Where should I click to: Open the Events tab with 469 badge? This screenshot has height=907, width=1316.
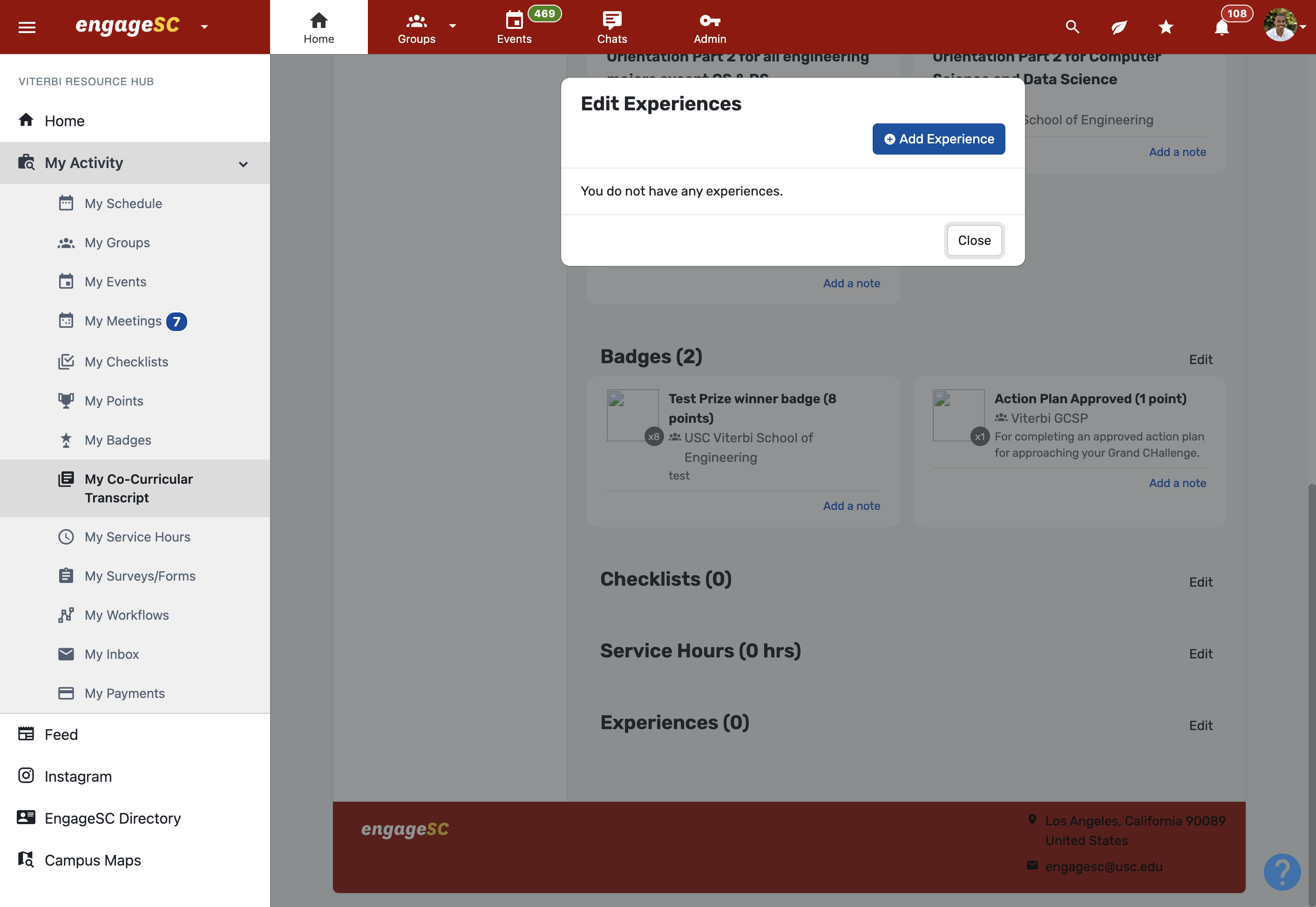tap(514, 27)
